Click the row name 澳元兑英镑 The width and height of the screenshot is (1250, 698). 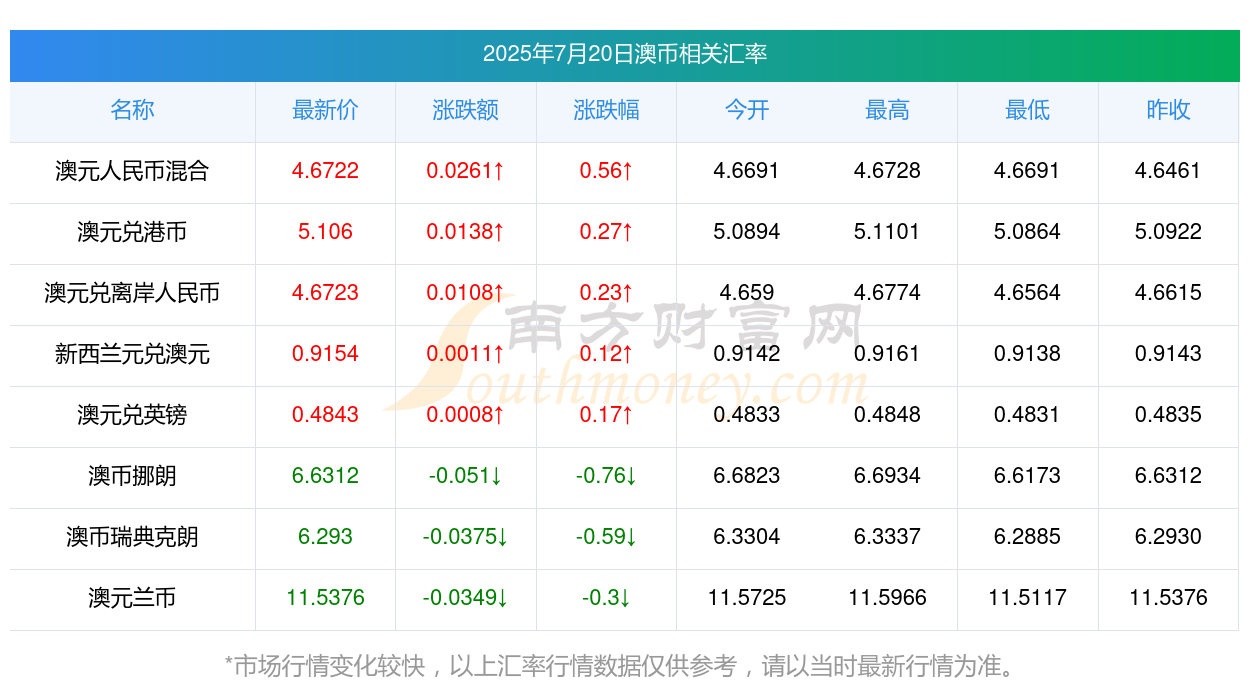tap(132, 415)
